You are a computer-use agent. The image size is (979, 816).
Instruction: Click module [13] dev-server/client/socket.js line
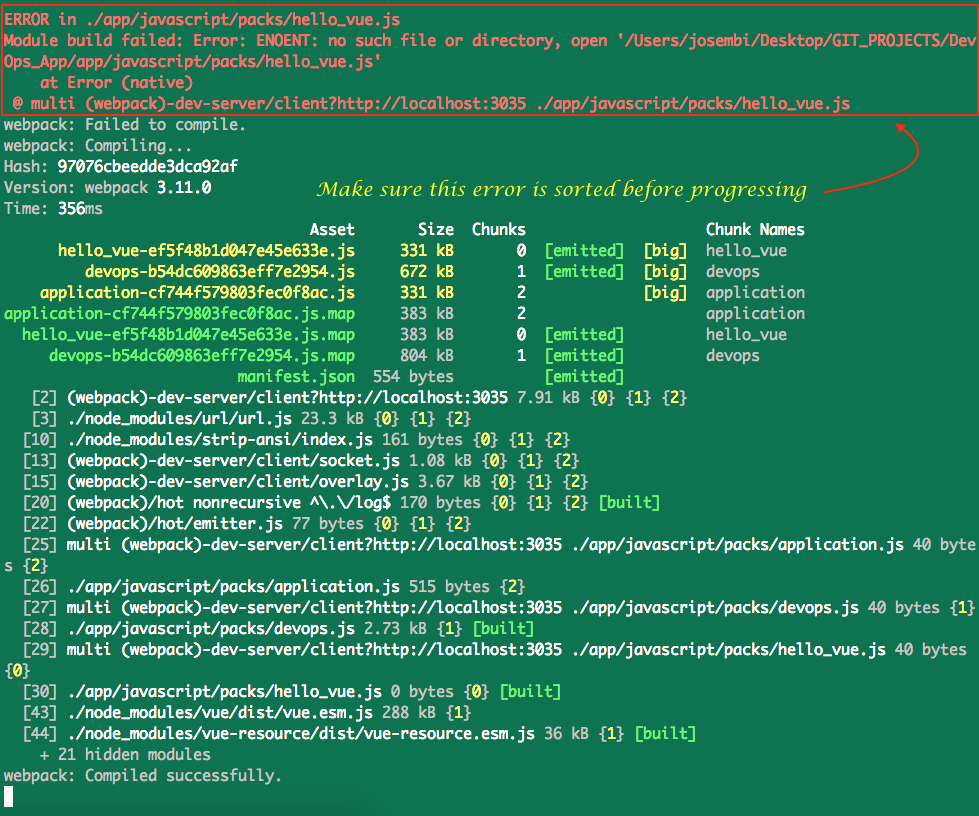300,460
